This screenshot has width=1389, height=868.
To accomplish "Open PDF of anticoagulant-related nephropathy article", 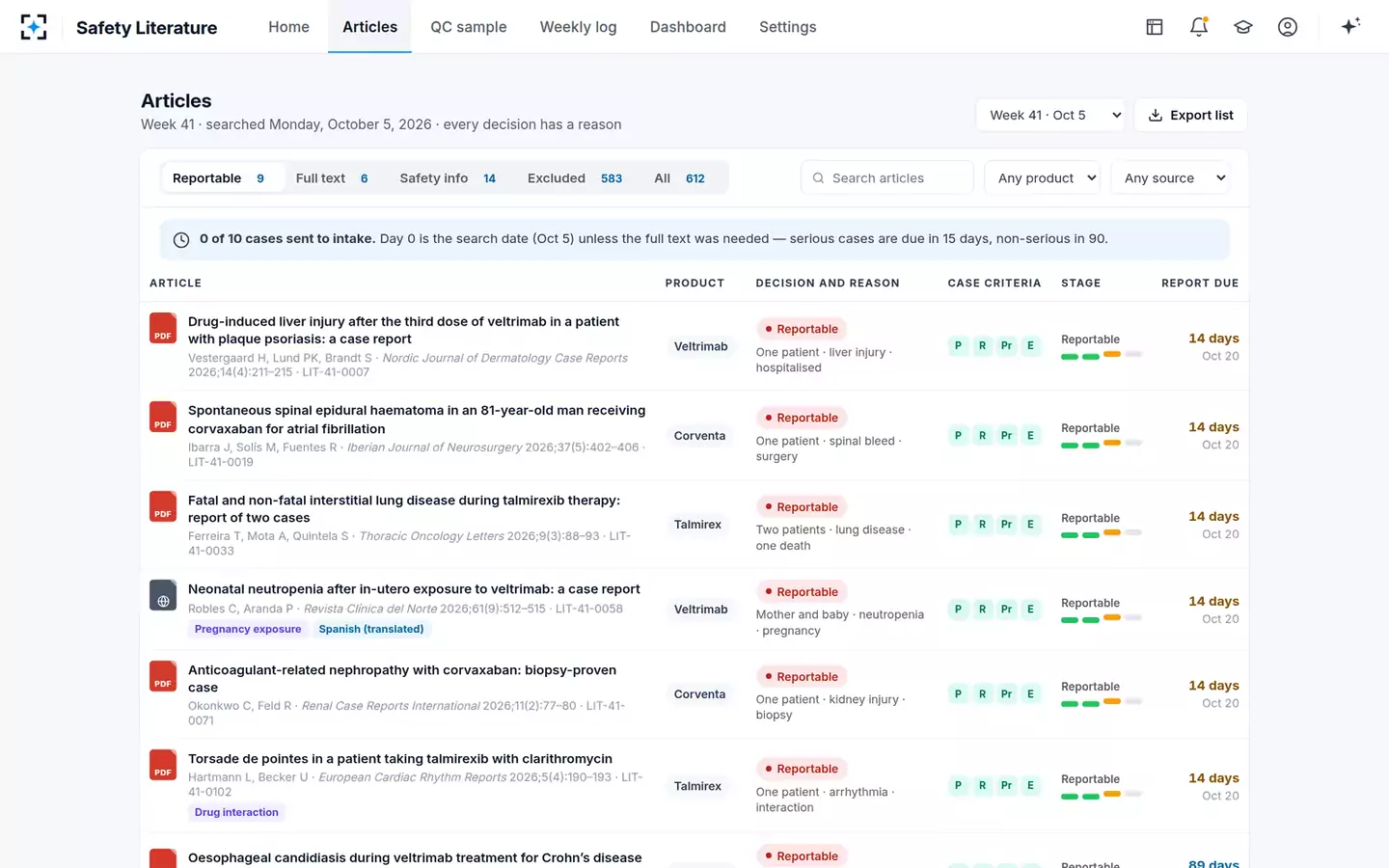I will coord(163,676).
